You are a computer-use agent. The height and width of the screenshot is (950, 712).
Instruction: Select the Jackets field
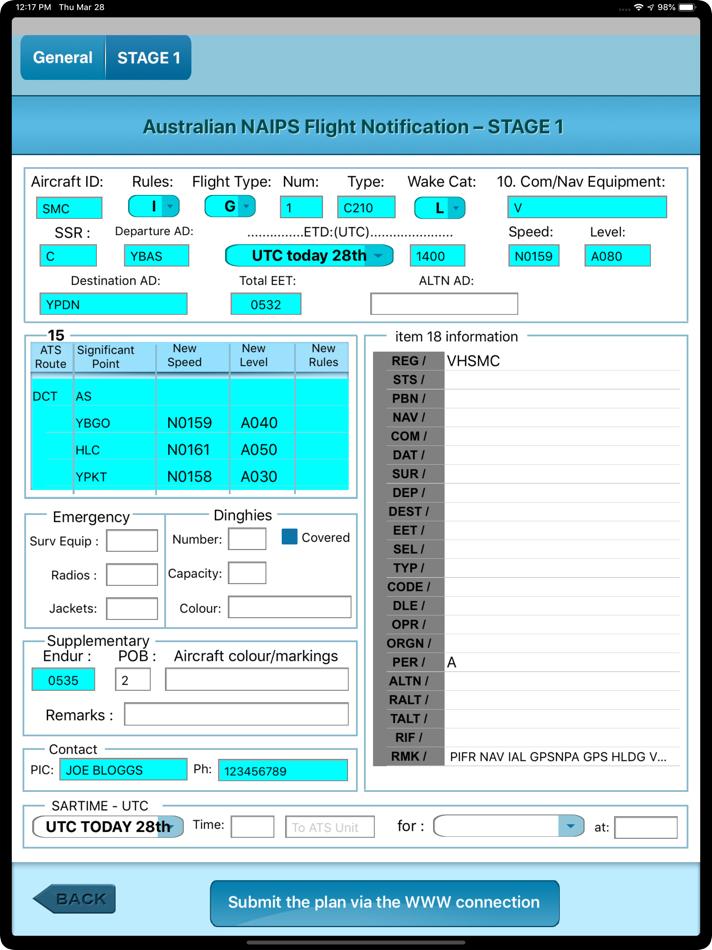[x=132, y=608]
